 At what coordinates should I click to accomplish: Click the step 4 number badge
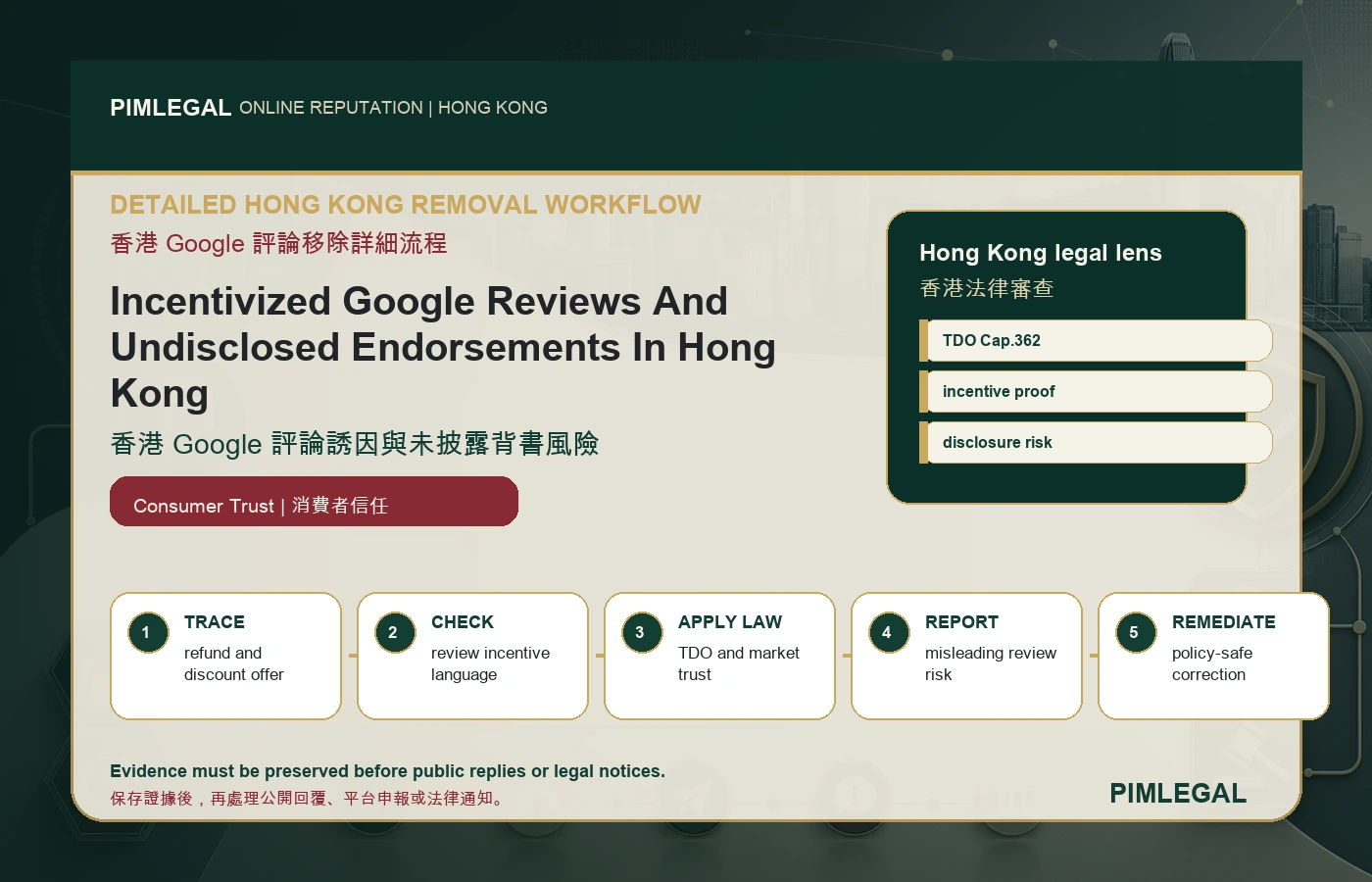[x=889, y=633]
